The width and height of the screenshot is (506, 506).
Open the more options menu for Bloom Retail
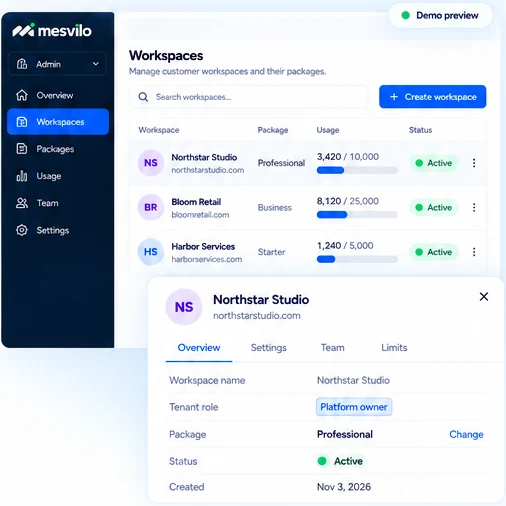click(x=474, y=207)
